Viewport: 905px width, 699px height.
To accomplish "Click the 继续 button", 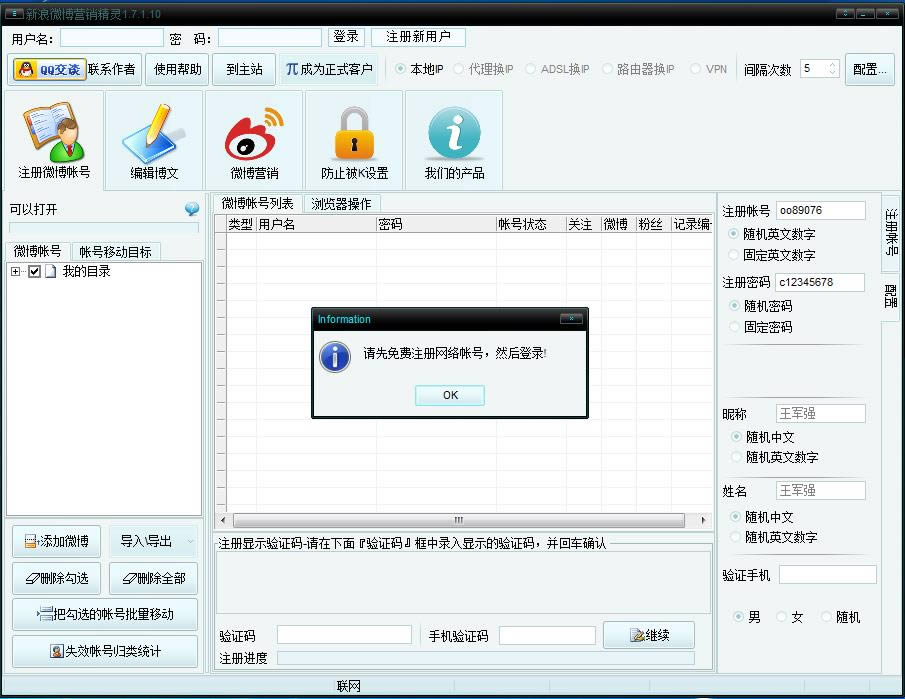I will tap(649, 635).
